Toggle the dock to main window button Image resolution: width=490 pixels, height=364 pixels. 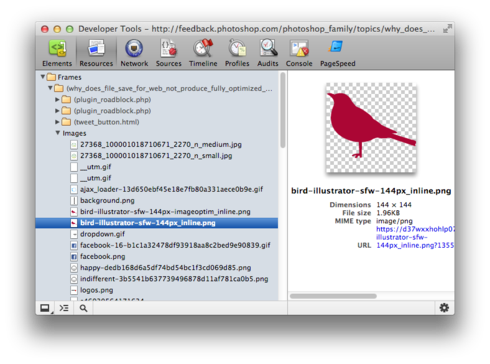(45, 308)
